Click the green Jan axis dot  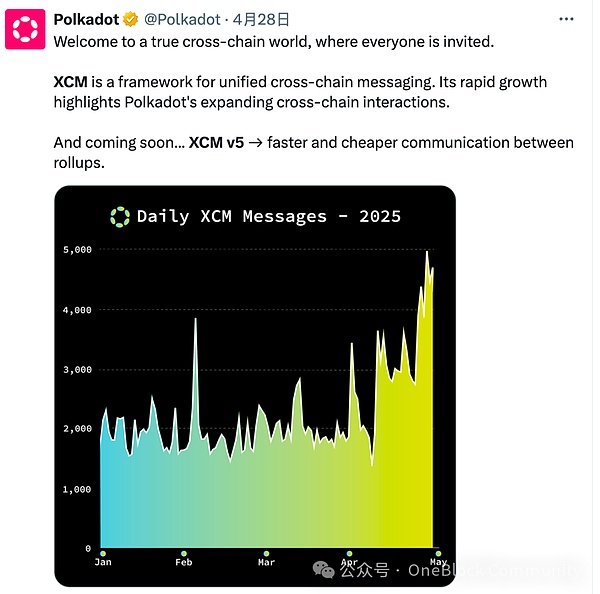click(x=102, y=553)
